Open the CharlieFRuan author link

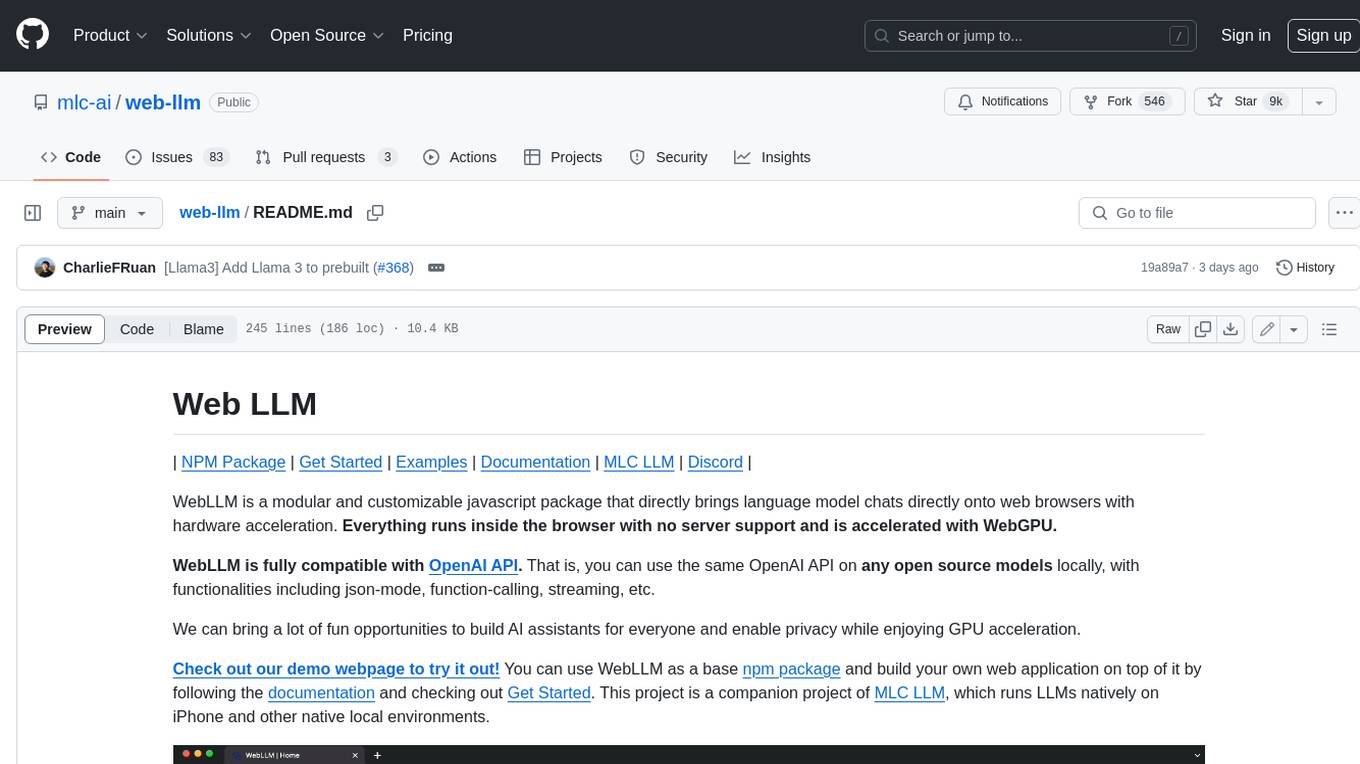110,268
